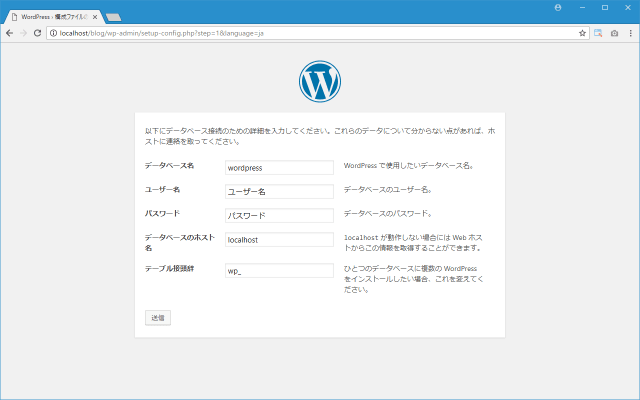Screen dimensions: 640x400
Task: Focus the パスワード input field
Action: [x=279, y=216]
